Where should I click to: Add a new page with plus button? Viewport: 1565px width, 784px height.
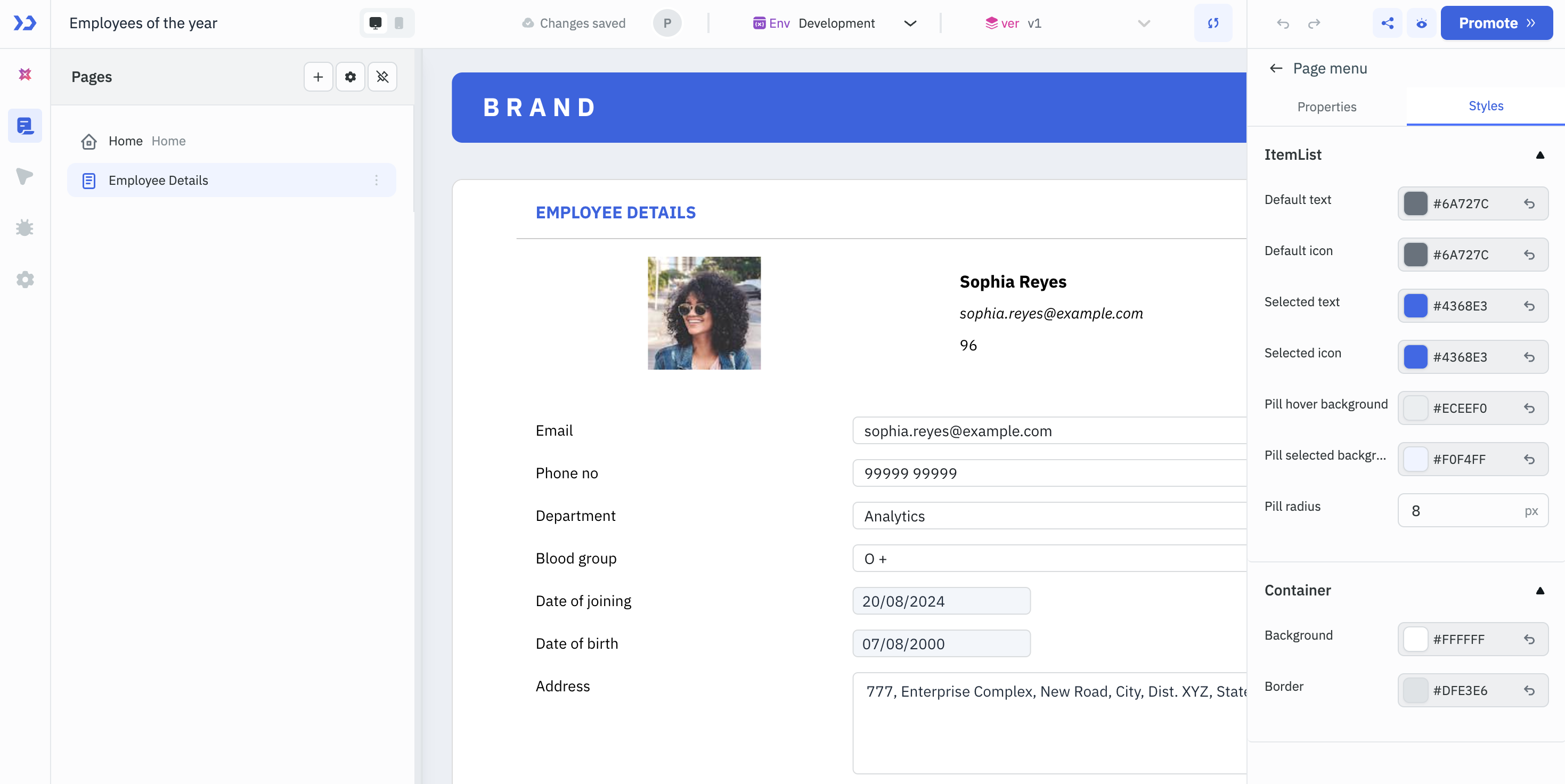317,77
